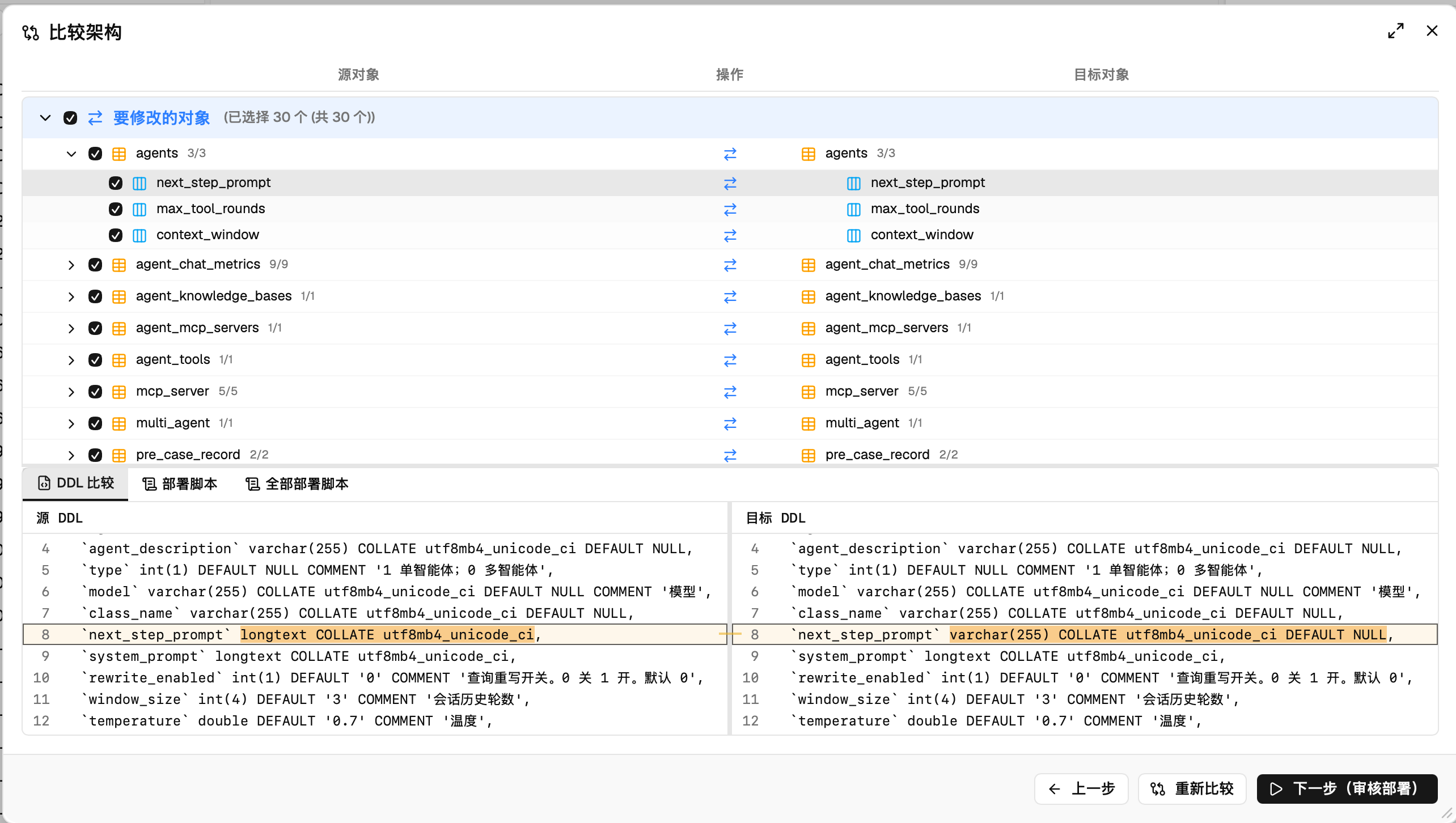Expand the agent_chat_metrics table node
Image resolution: width=1456 pixels, height=823 pixels.
(x=71, y=265)
